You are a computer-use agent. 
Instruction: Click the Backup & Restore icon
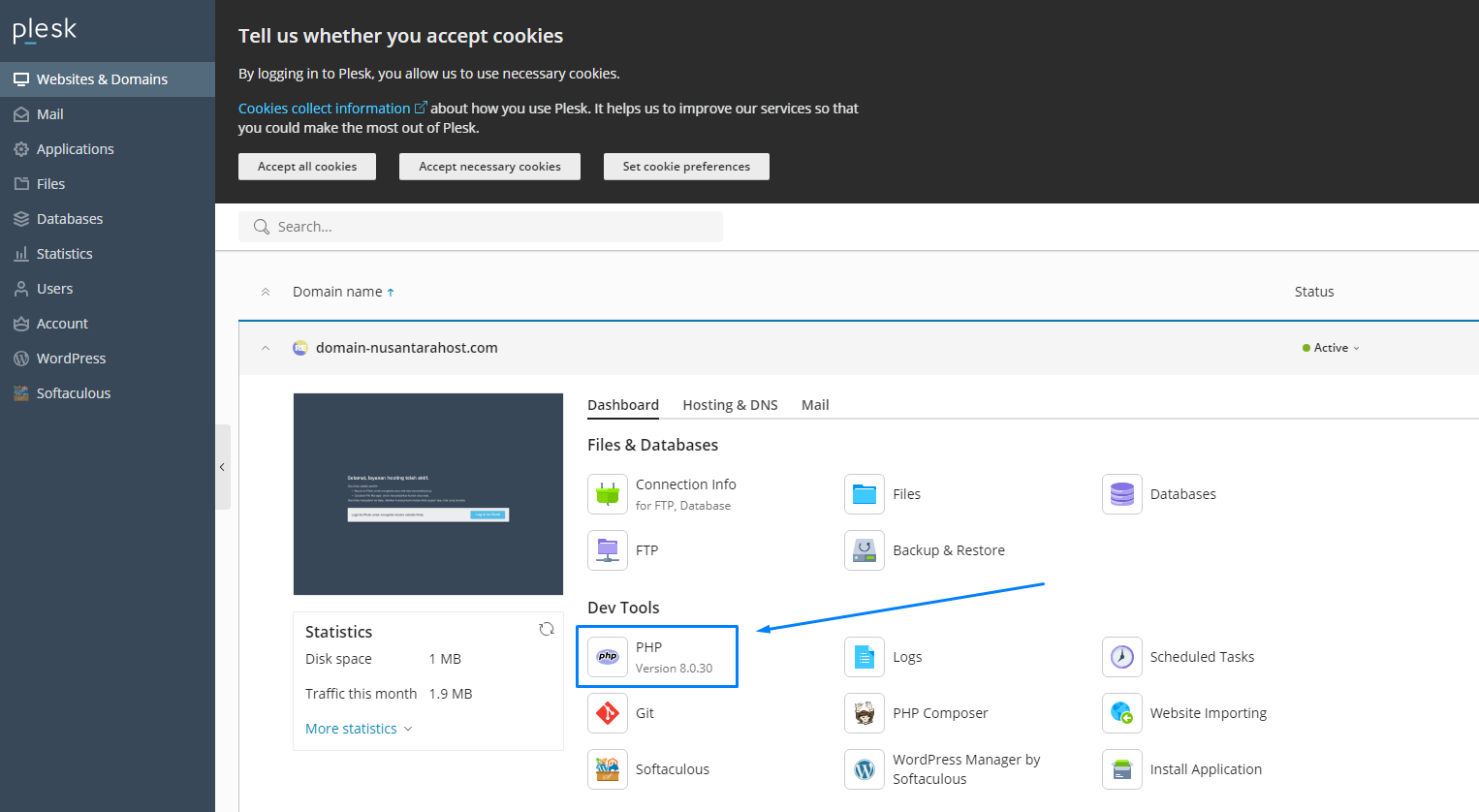pyautogui.click(x=864, y=550)
